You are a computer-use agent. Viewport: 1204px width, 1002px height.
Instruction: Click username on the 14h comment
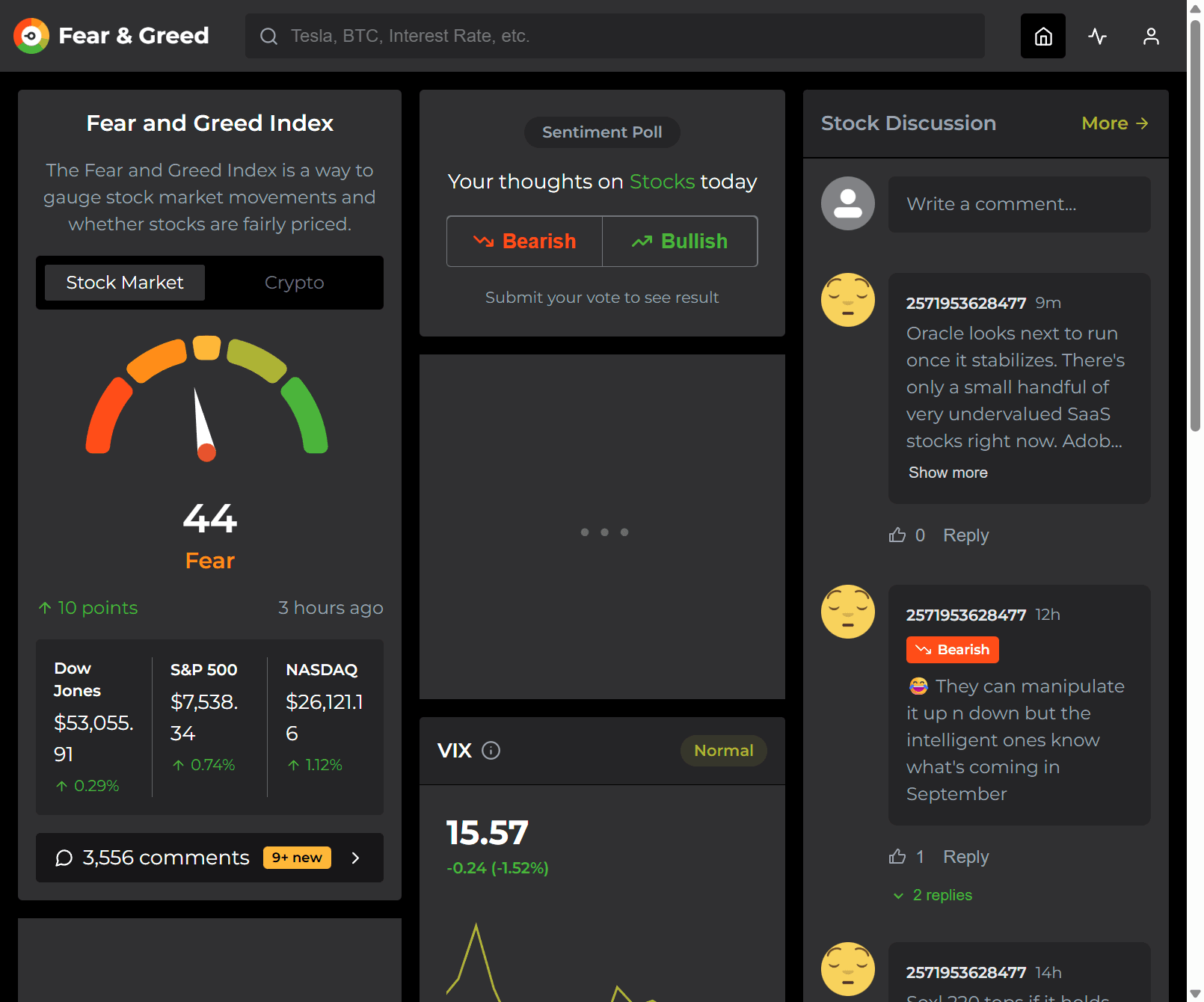(965, 972)
